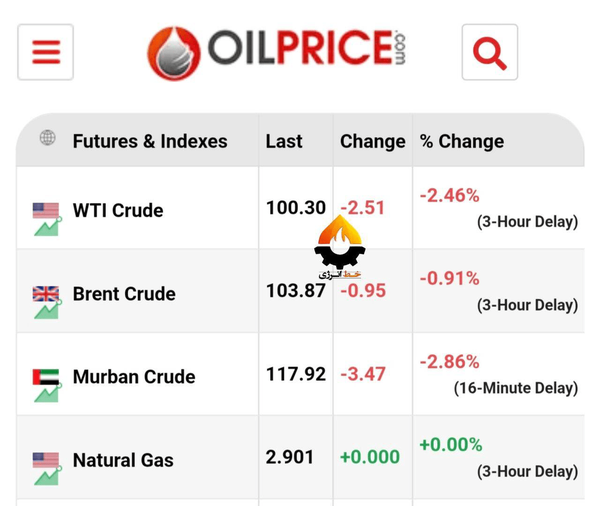Open the Murban Crude chart icon
Screen dimensions: 600x506
pos(47,393)
